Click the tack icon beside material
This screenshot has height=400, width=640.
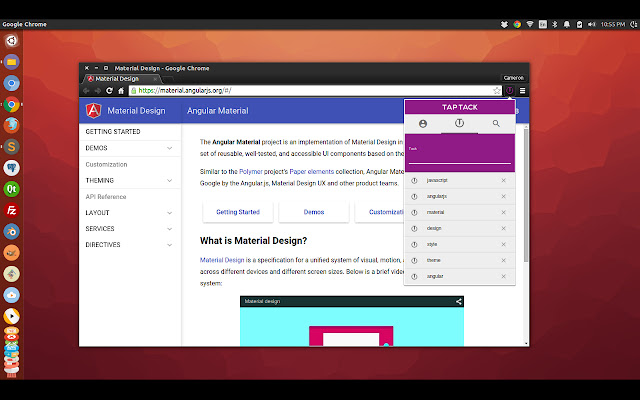pyautogui.click(x=414, y=212)
